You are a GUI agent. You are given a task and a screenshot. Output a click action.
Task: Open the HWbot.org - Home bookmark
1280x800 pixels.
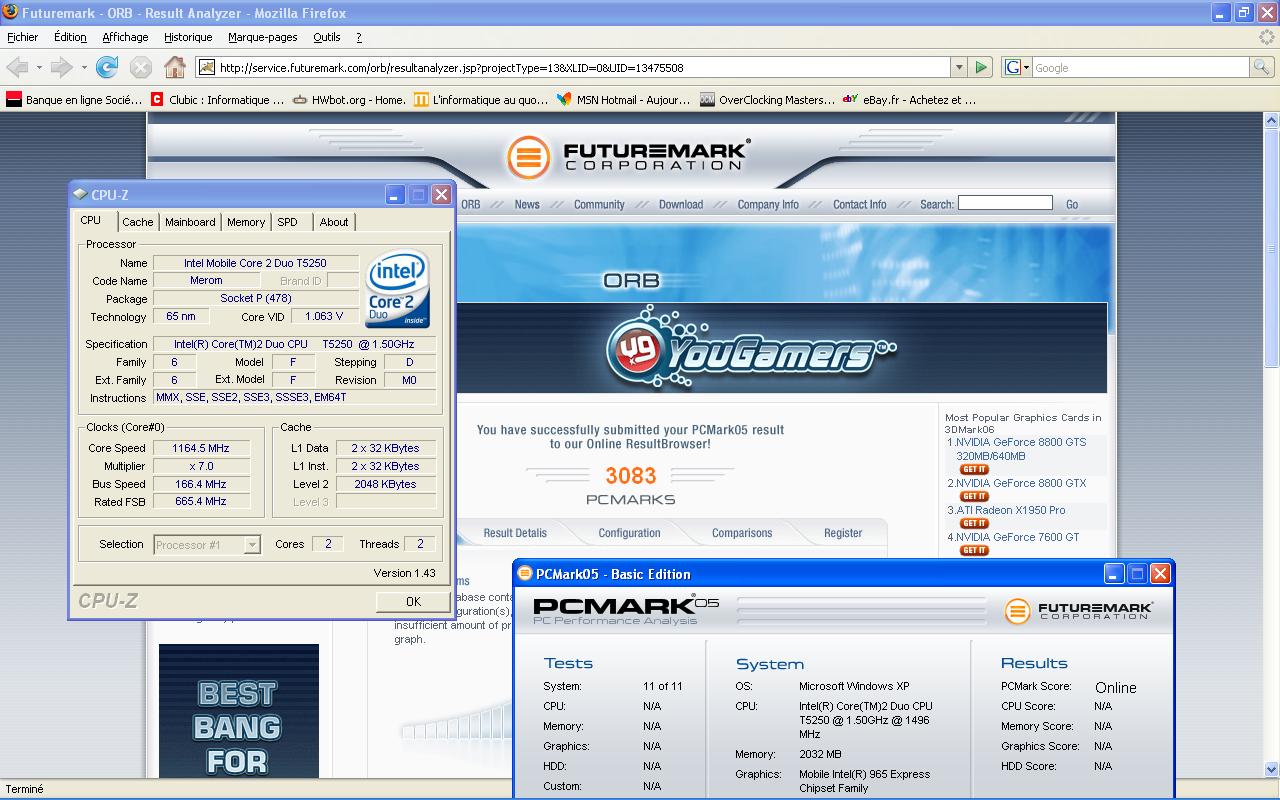[349, 99]
